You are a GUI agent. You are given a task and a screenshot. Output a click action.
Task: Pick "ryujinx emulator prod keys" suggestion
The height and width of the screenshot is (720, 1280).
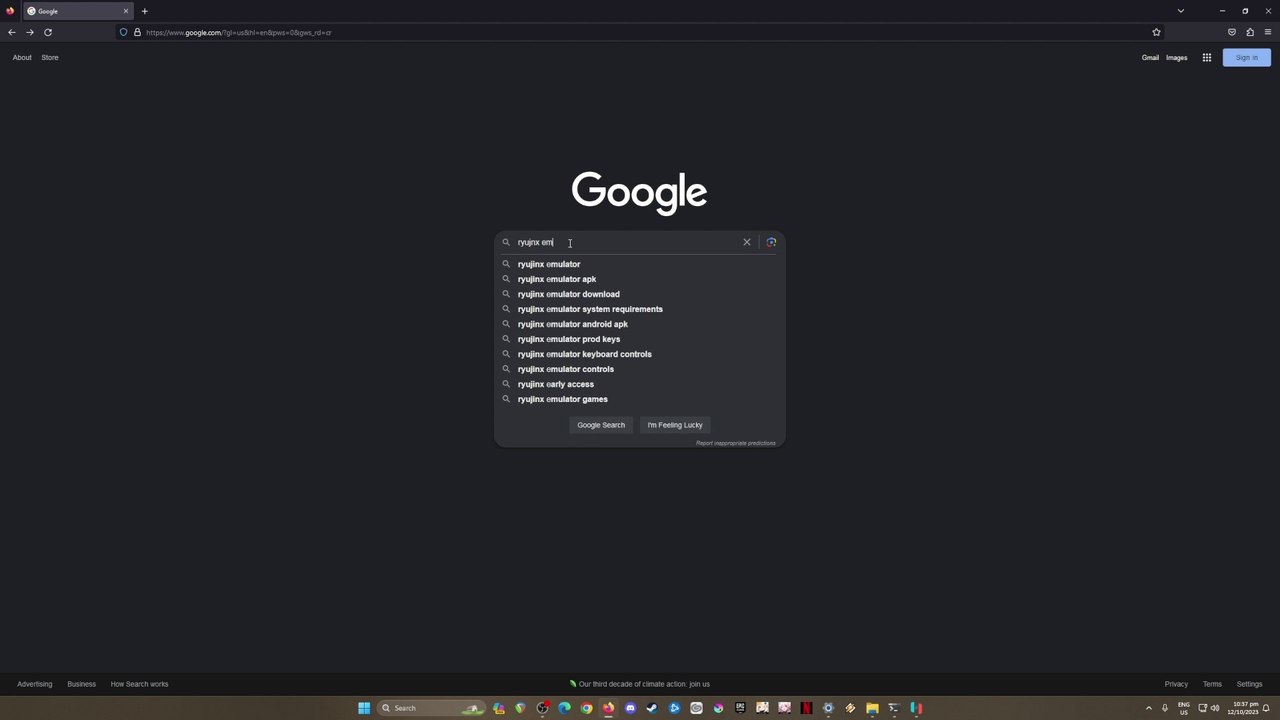(640, 339)
